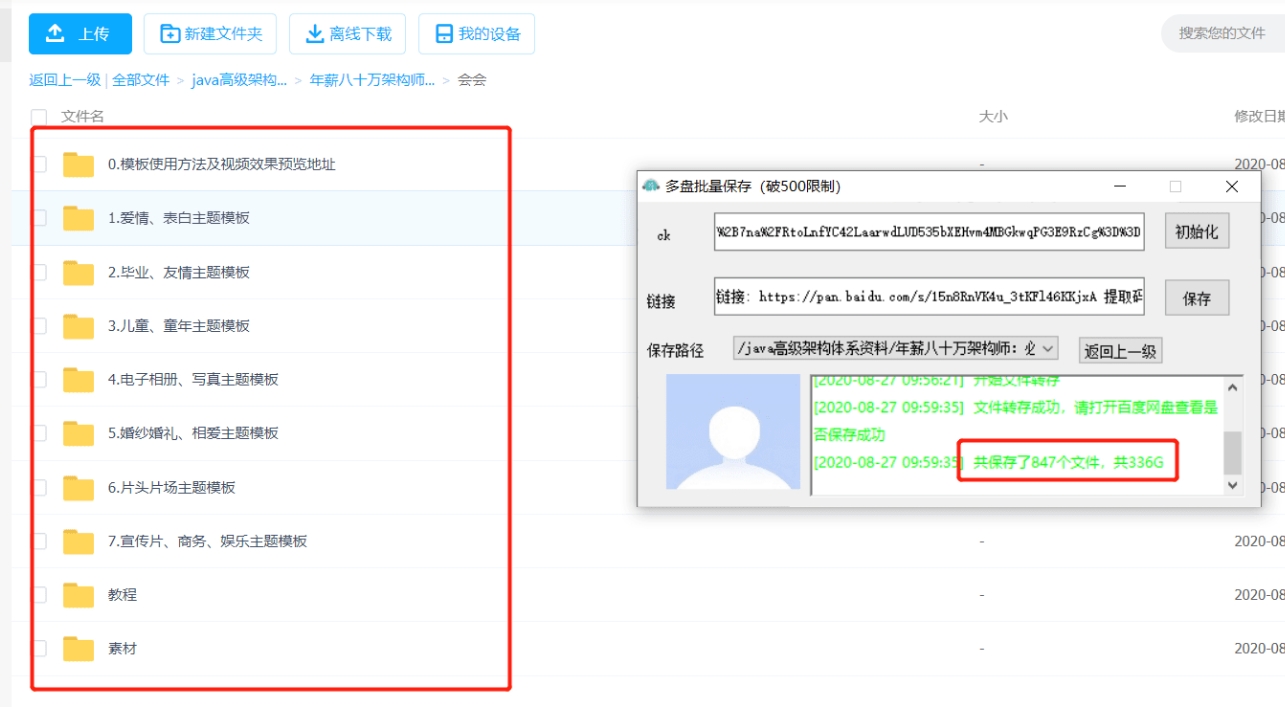1285x707 pixels.
Task: Select checkbox for 6.片头片场主题模板
Action: pos(39,488)
